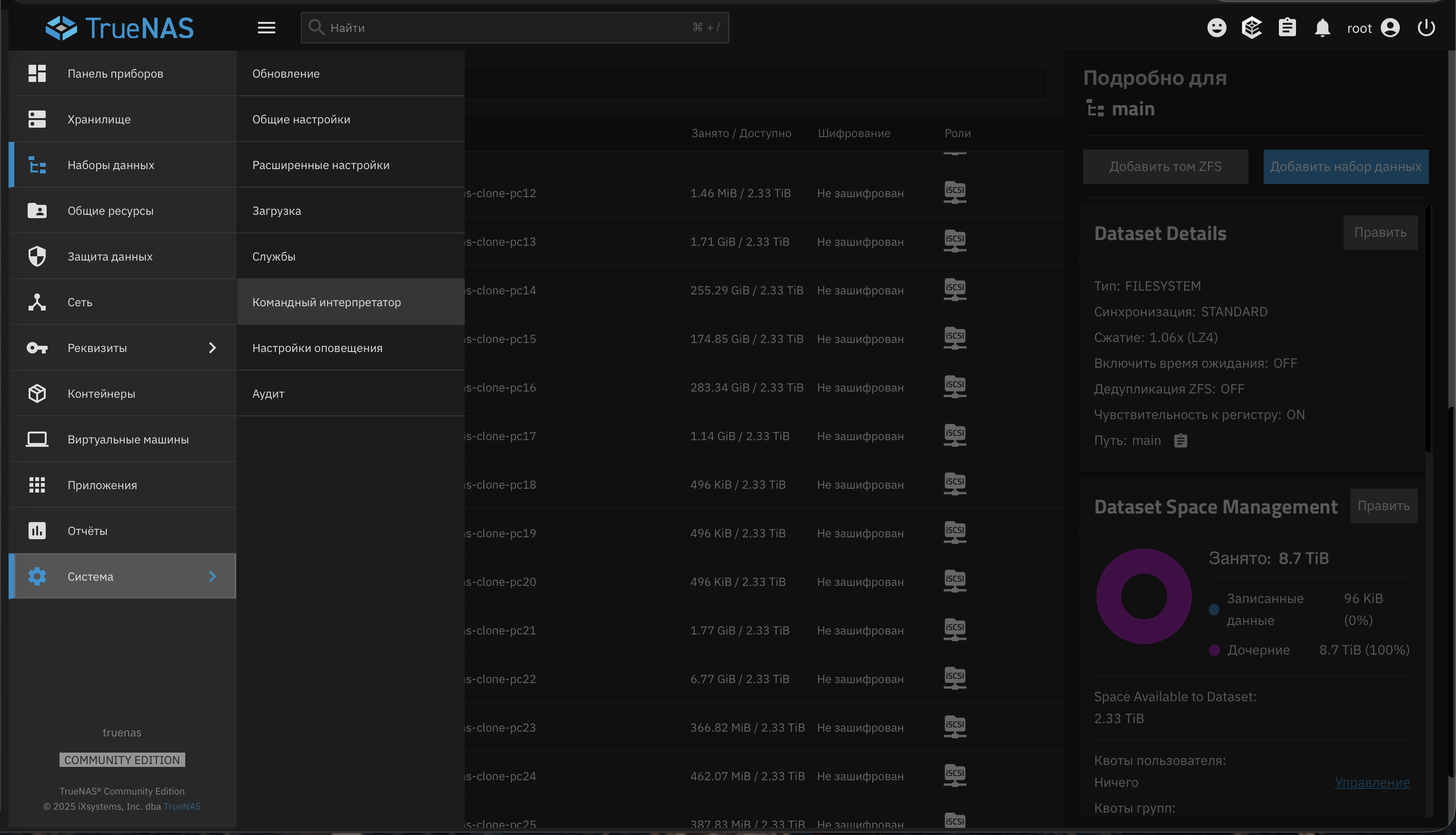Open the jobs clipboard icon in the top bar
Image resolution: width=1456 pixels, height=835 pixels.
[1287, 28]
